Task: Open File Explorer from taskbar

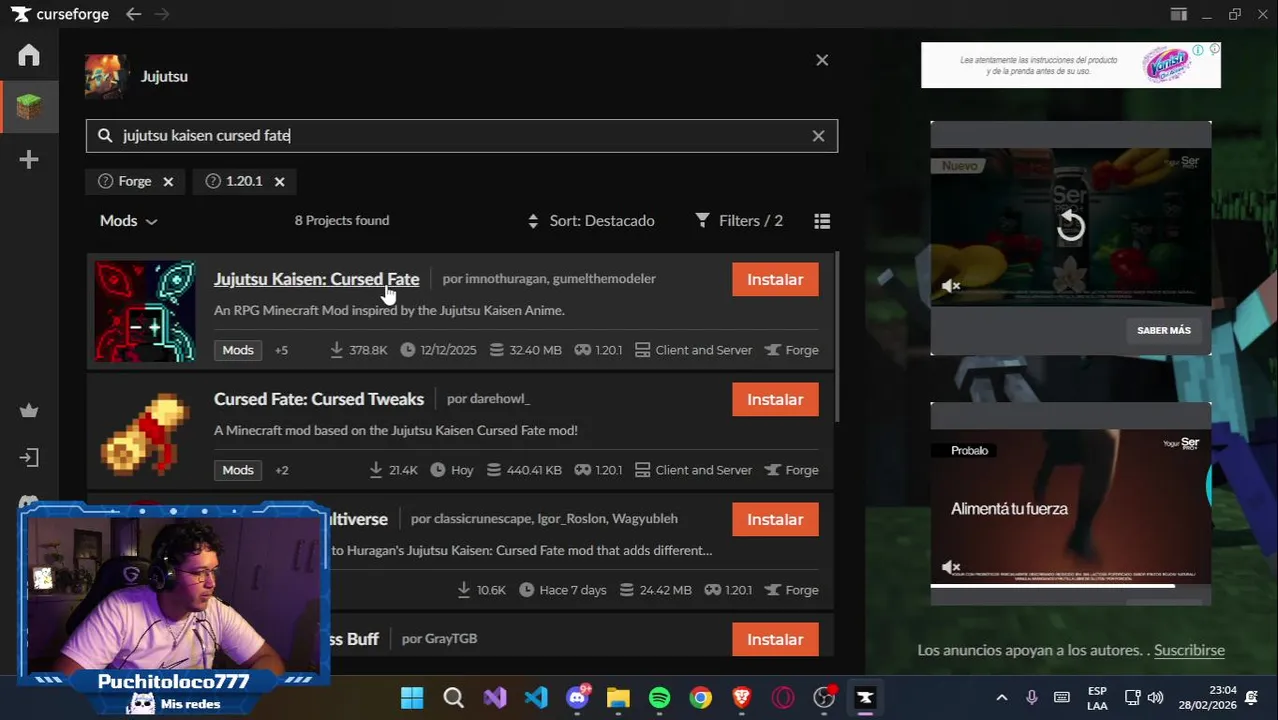Action: pyautogui.click(x=618, y=697)
